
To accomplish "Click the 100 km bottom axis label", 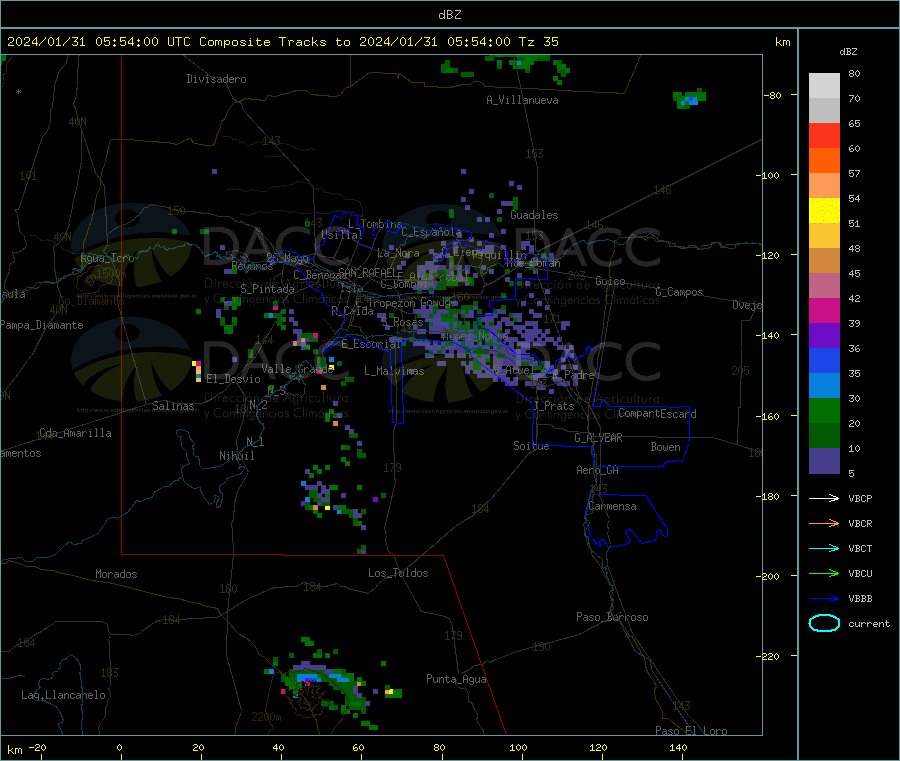I will (x=518, y=747).
